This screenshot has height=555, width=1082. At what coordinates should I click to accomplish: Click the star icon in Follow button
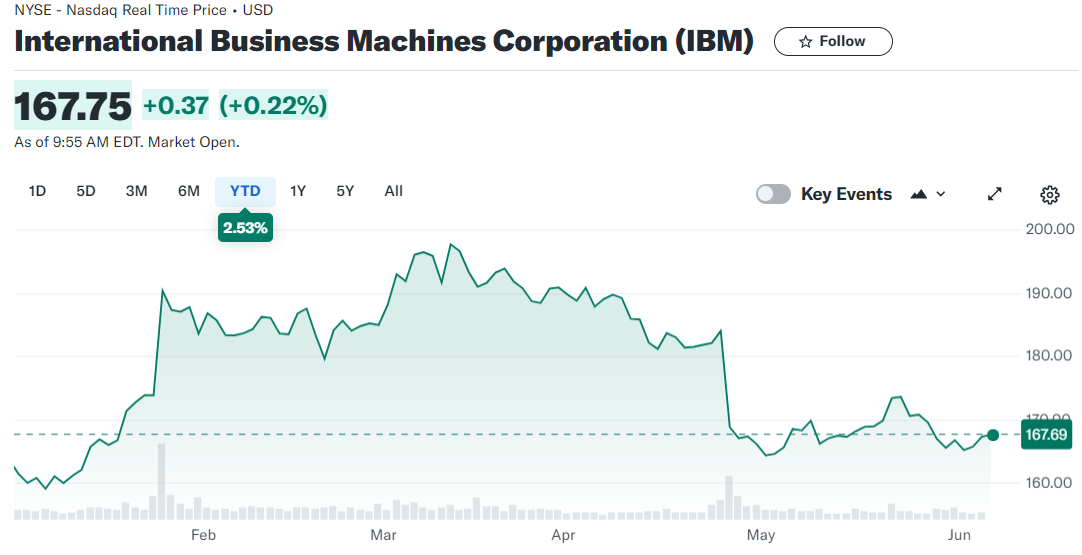tap(806, 42)
